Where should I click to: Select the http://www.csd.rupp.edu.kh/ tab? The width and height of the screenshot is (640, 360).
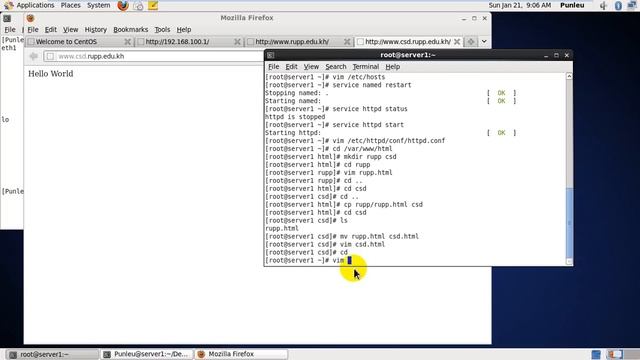tap(408, 42)
